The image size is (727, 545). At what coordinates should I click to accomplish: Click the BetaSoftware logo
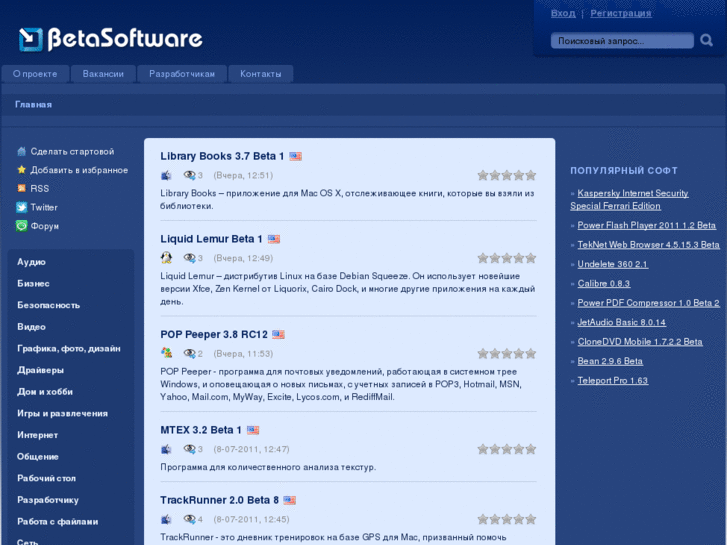[x=111, y=39]
